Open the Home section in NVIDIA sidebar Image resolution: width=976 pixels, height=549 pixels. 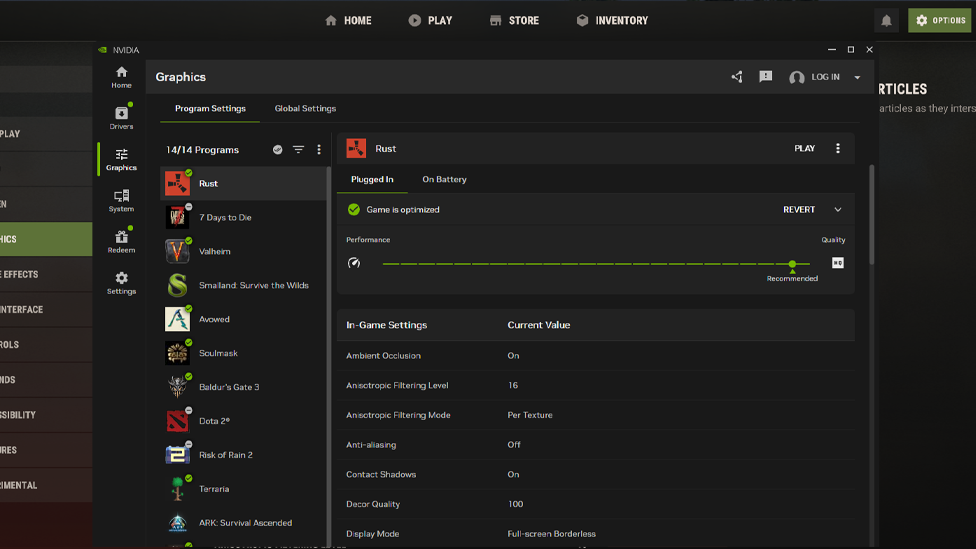click(x=121, y=77)
